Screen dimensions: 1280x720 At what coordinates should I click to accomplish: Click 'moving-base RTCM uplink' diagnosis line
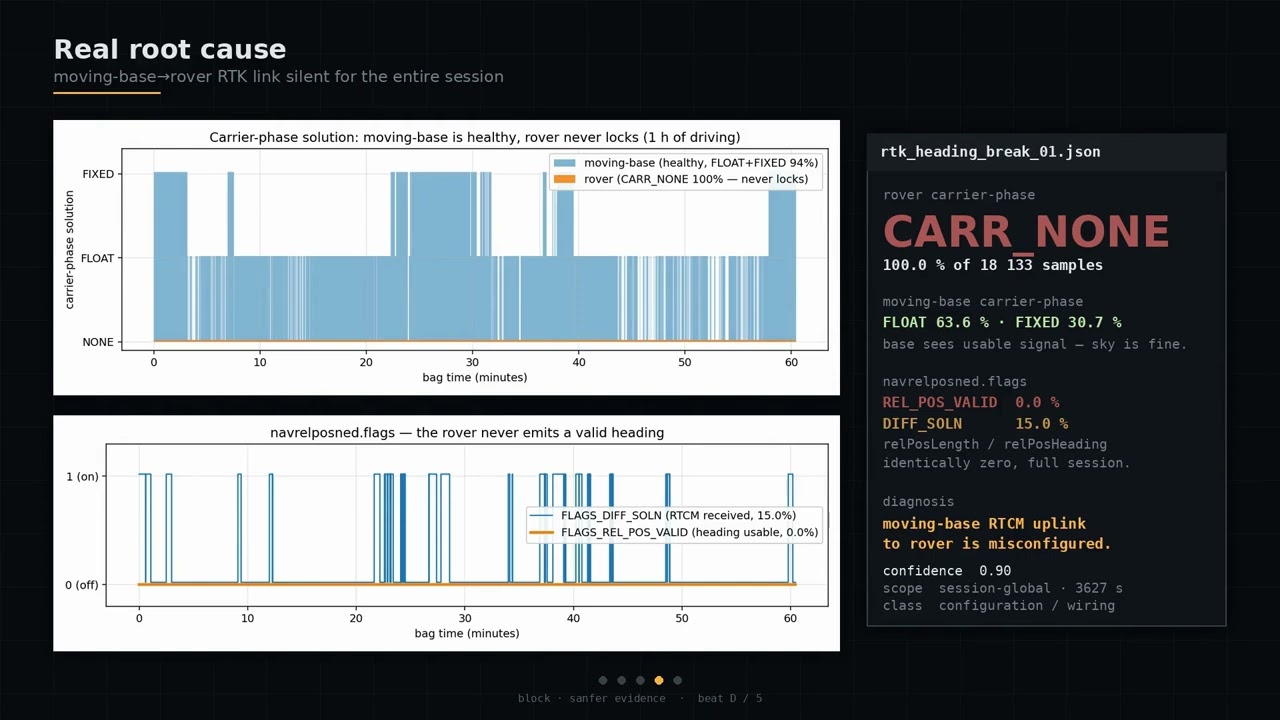(984, 523)
